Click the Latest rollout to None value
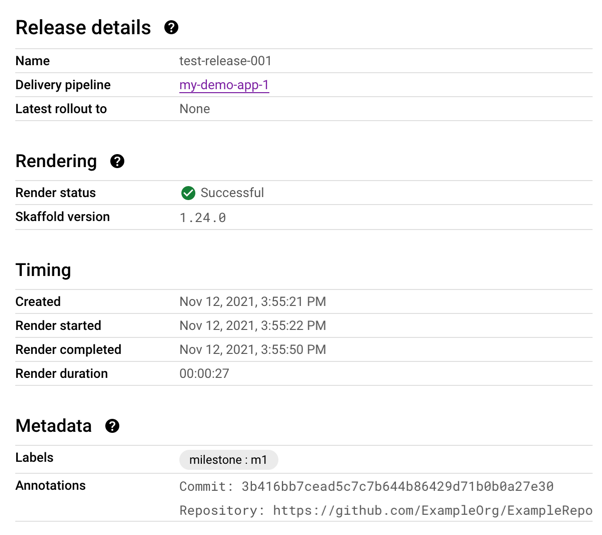602x535 pixels. [x=194, y=109]
